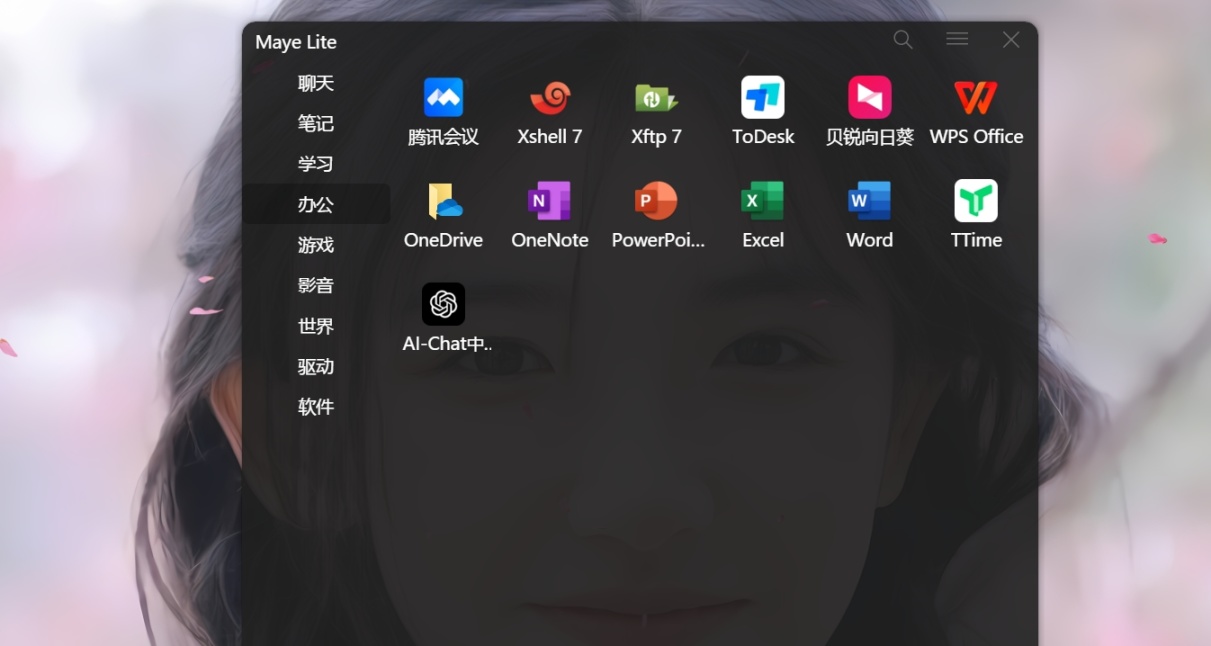Open AI-Chat app icon
1211x646 pixels.
point(443,304)
